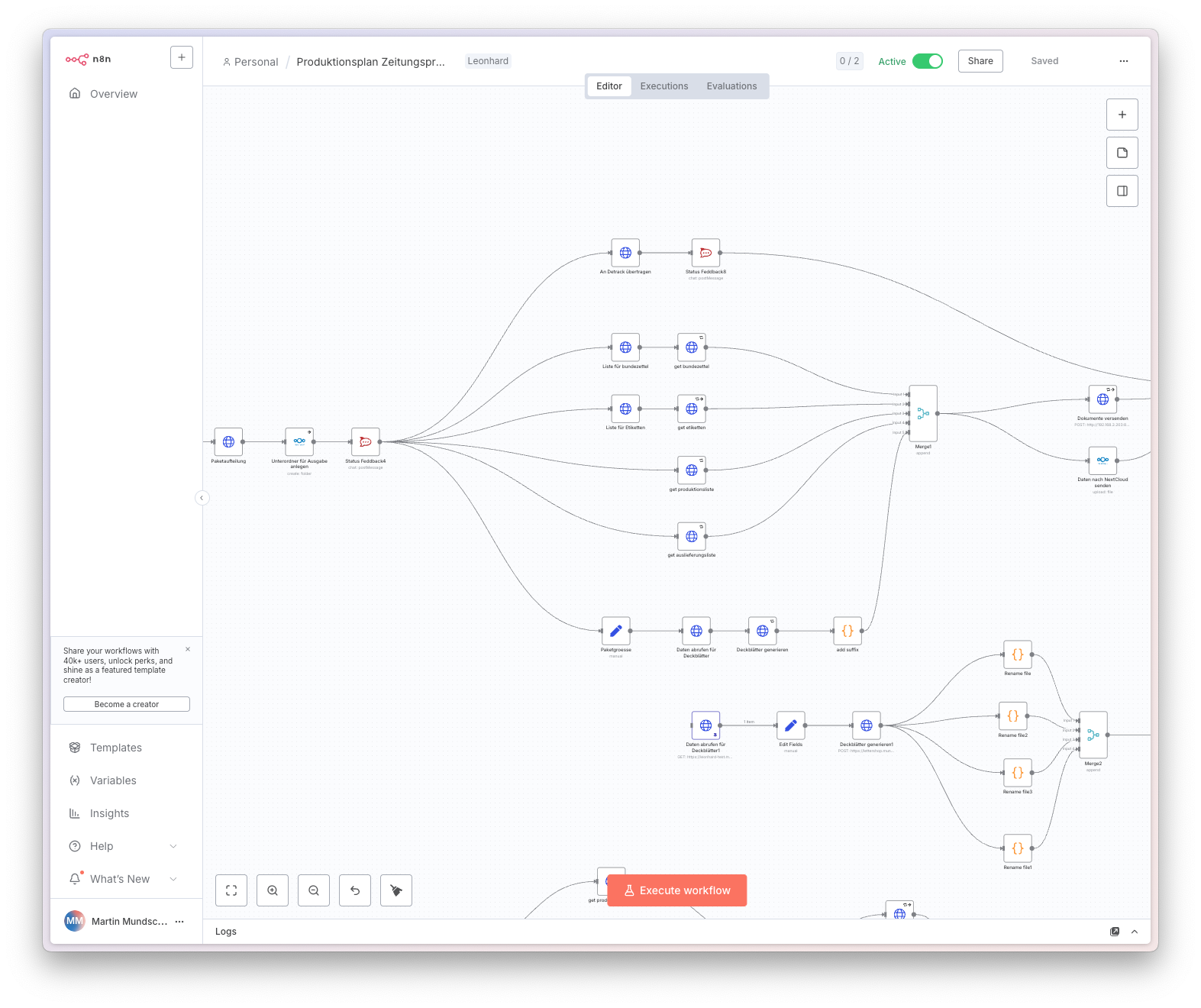Expand the Logs panel chevron

tap(1135, 932)
